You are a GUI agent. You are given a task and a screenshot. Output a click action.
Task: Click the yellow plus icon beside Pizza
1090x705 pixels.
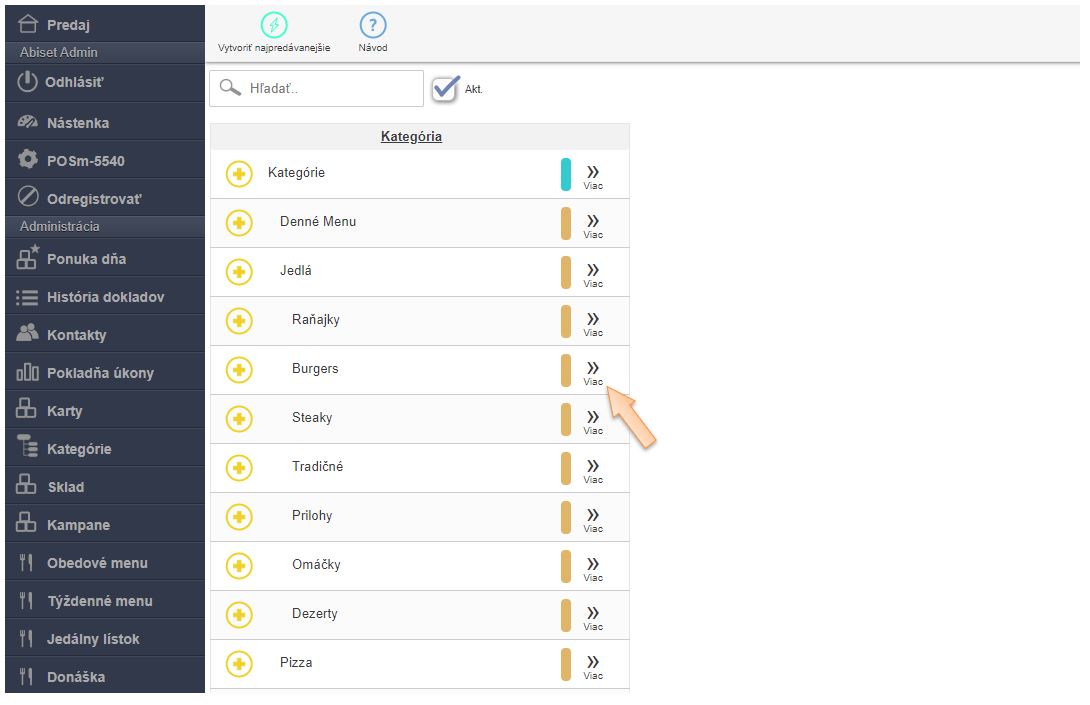tap(239, 664)
